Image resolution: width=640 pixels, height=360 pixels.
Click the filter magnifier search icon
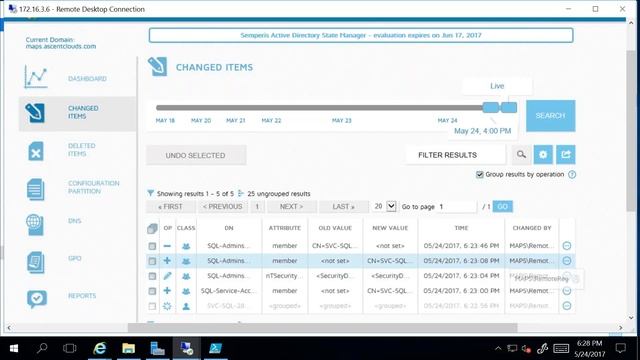click(x=521, y=155)
